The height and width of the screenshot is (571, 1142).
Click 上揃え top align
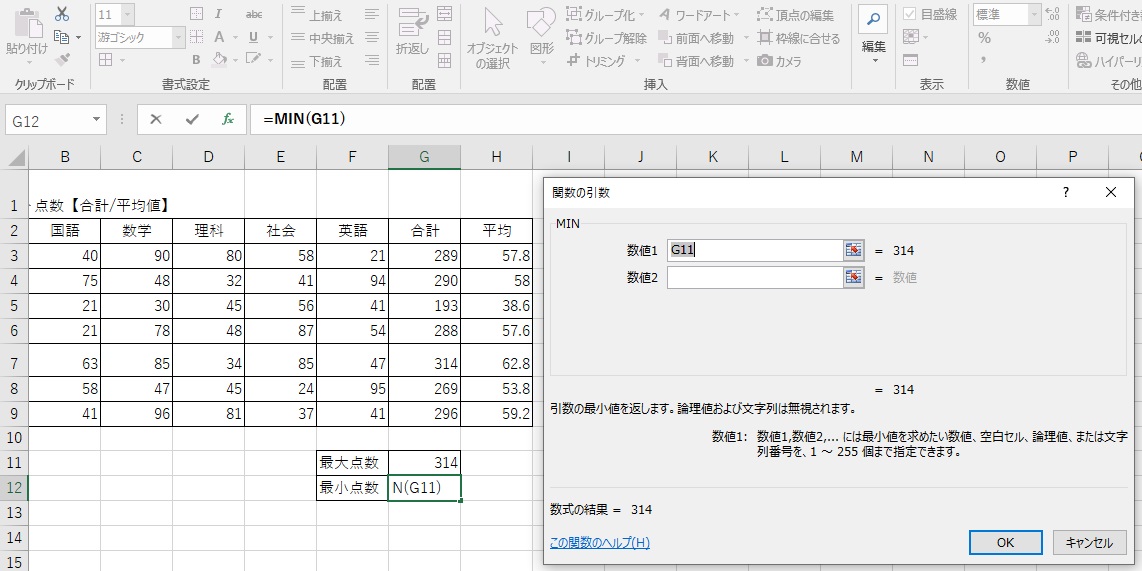tap(317, 15)
